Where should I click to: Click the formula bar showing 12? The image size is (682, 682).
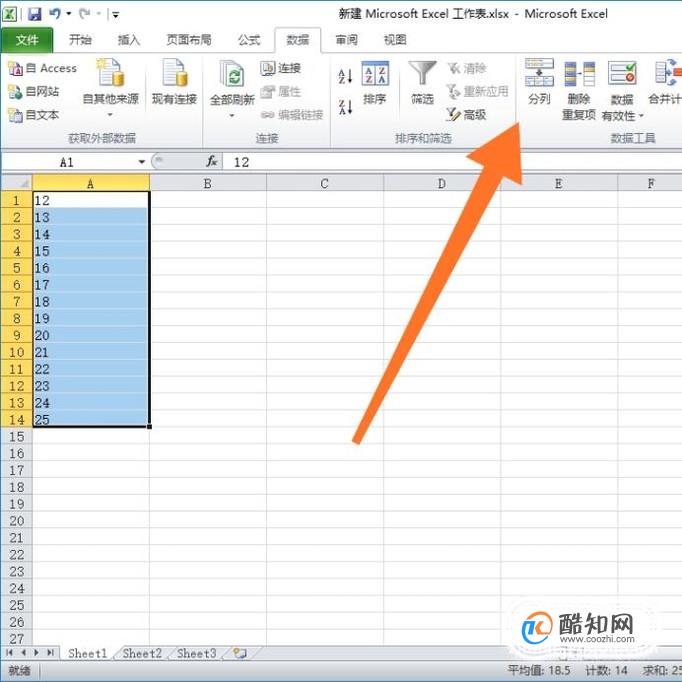452,163
